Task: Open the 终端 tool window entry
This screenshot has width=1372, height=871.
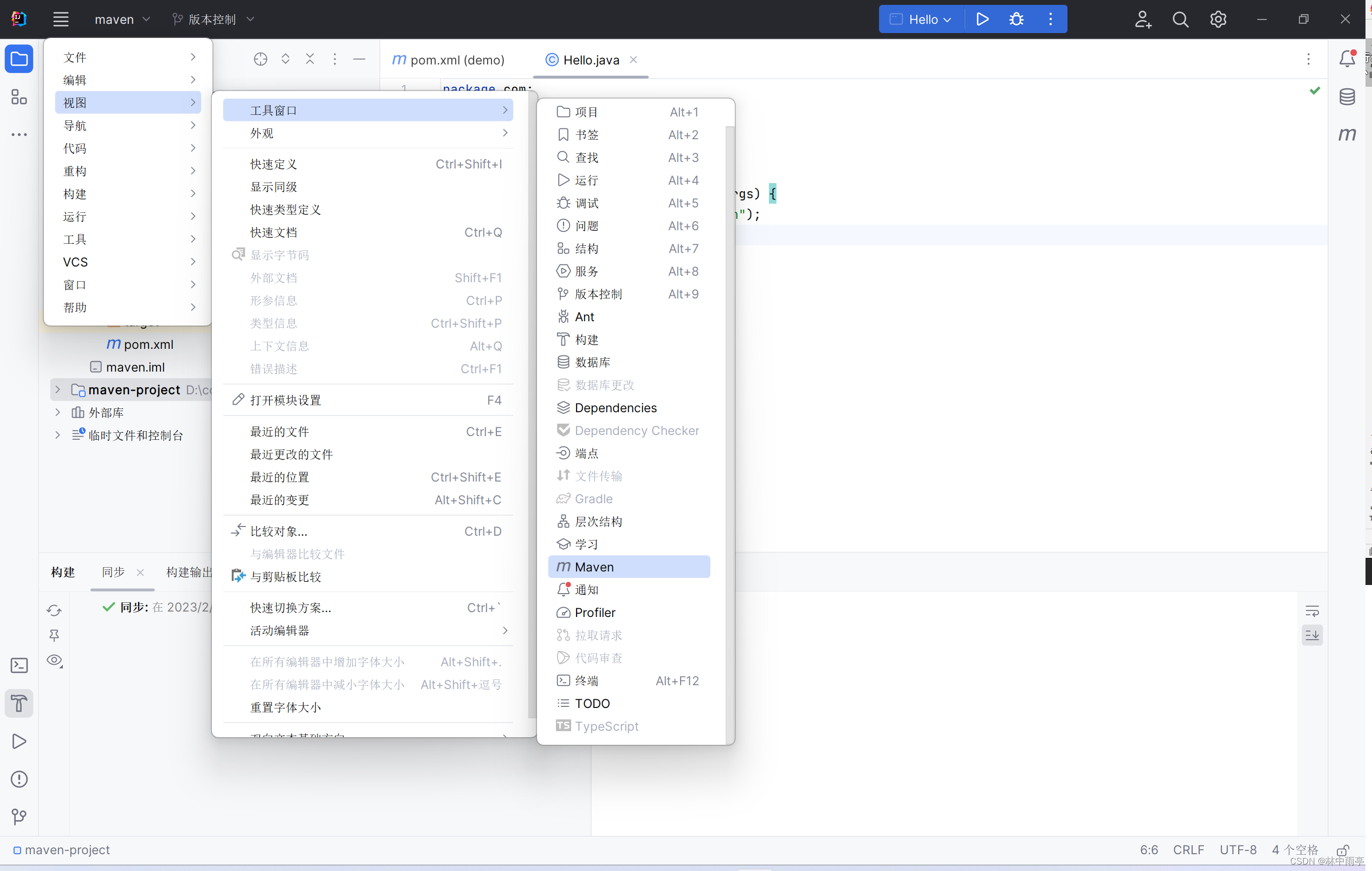Action: click(629, 681)
